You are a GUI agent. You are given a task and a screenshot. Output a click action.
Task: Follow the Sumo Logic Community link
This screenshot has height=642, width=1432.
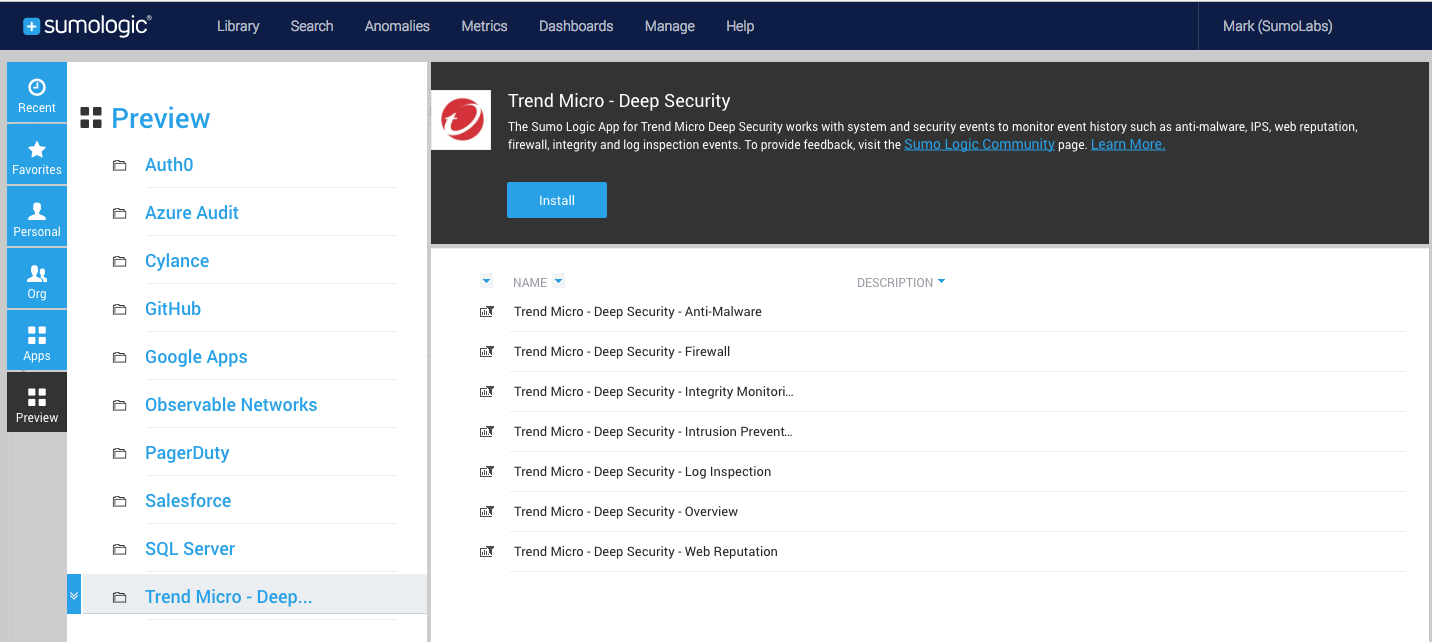coord(979,144)
